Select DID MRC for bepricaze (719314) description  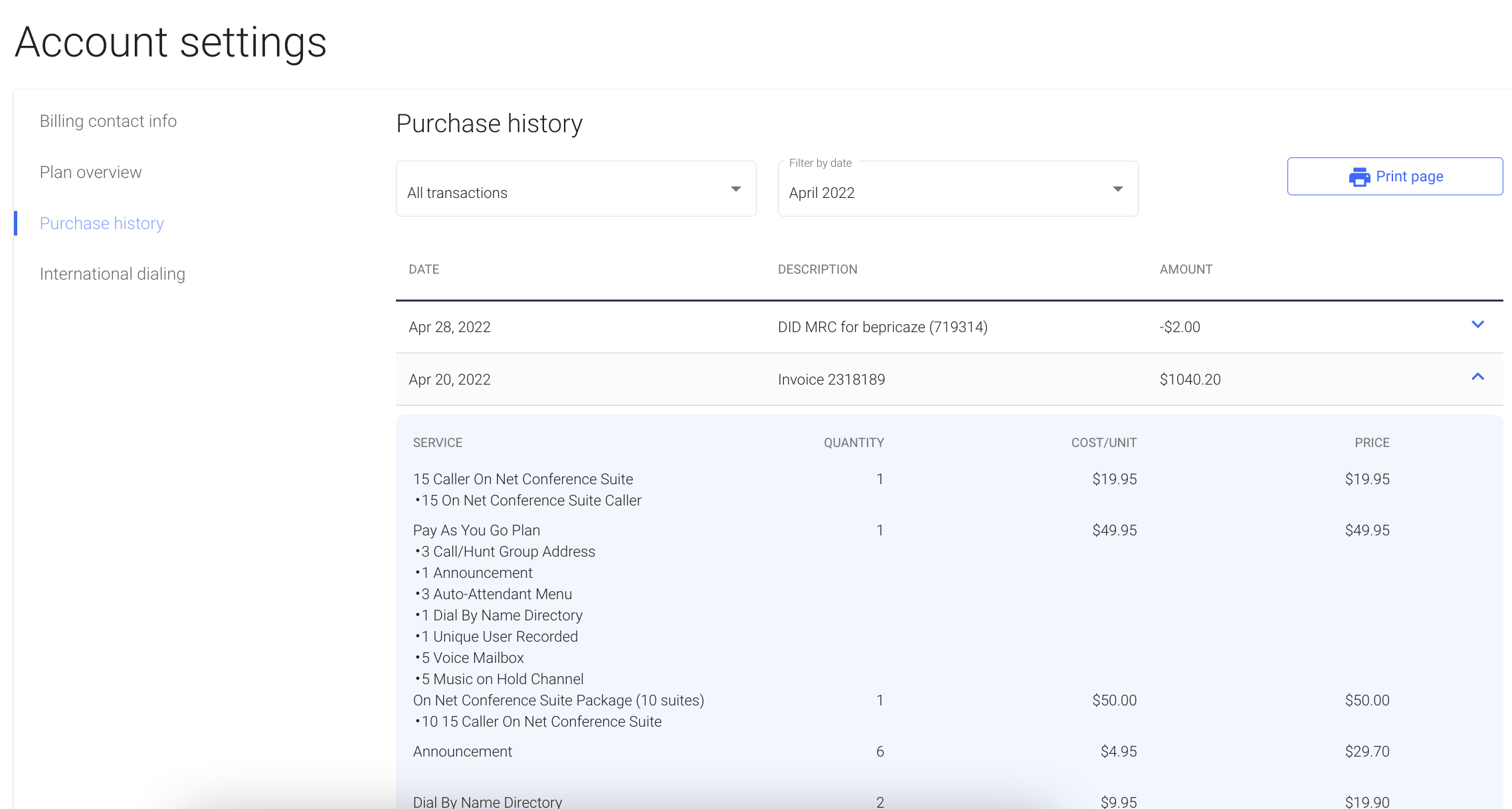pyautogui.click(x=883, y=327)
